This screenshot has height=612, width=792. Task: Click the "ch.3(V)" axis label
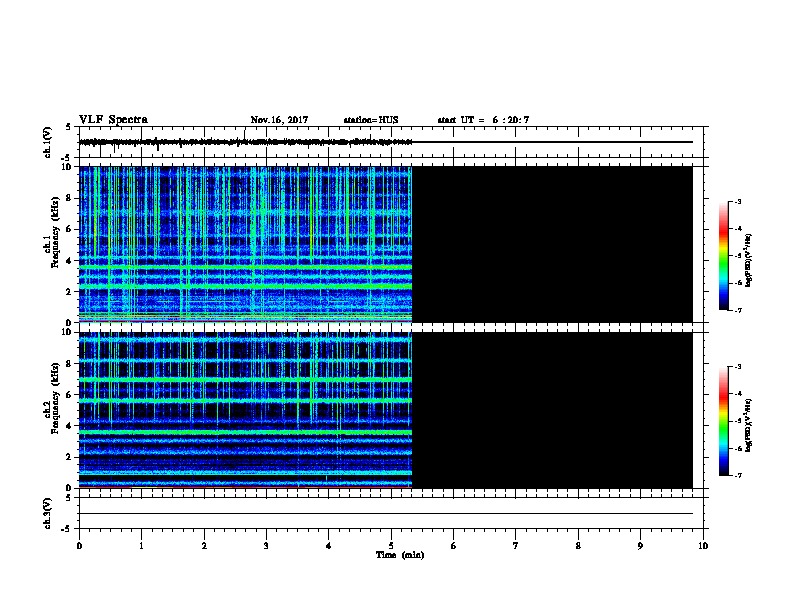tap(47, 514)
